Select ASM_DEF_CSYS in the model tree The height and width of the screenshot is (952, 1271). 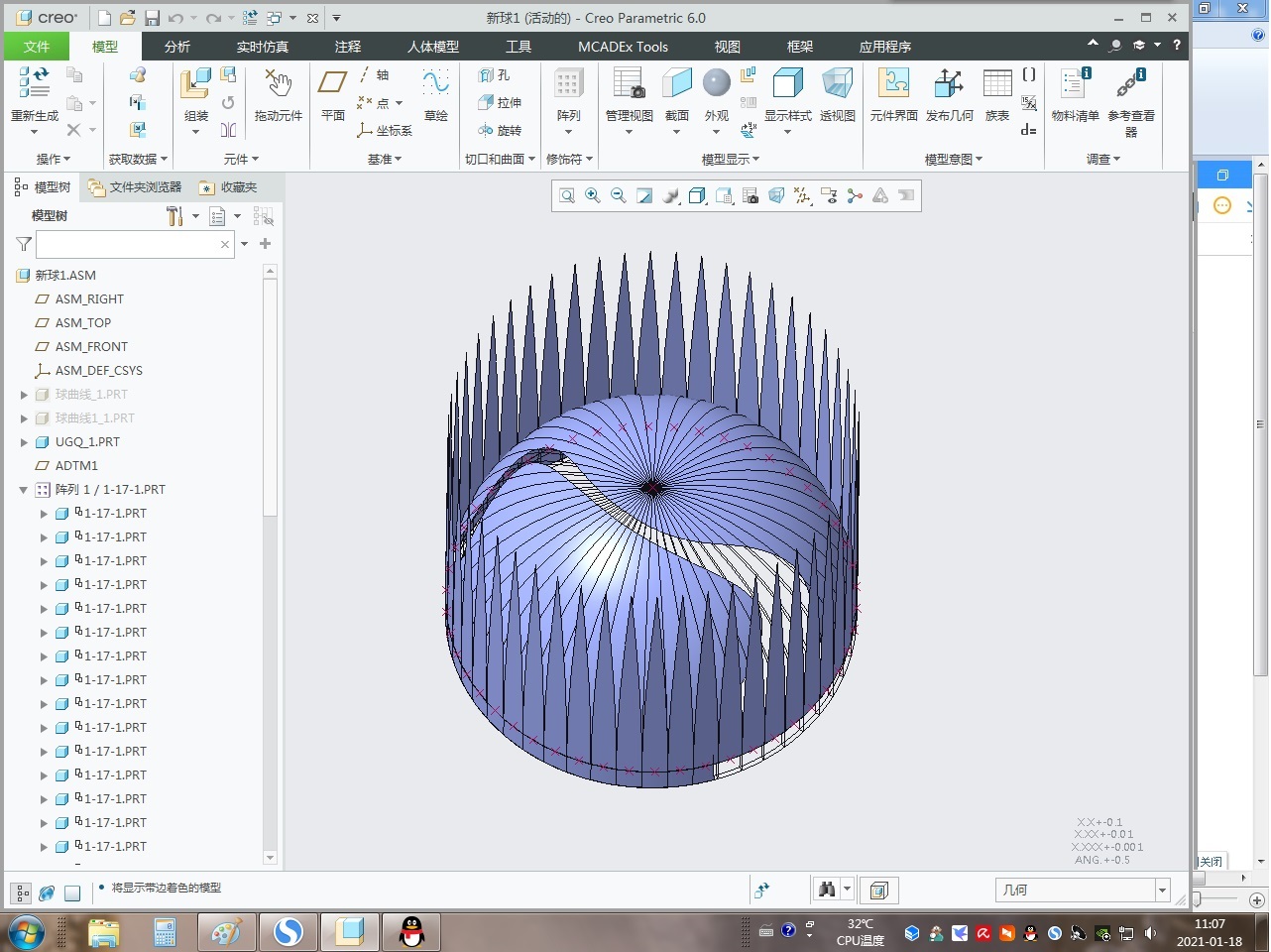pyautogui.click(x=98, y=371)
